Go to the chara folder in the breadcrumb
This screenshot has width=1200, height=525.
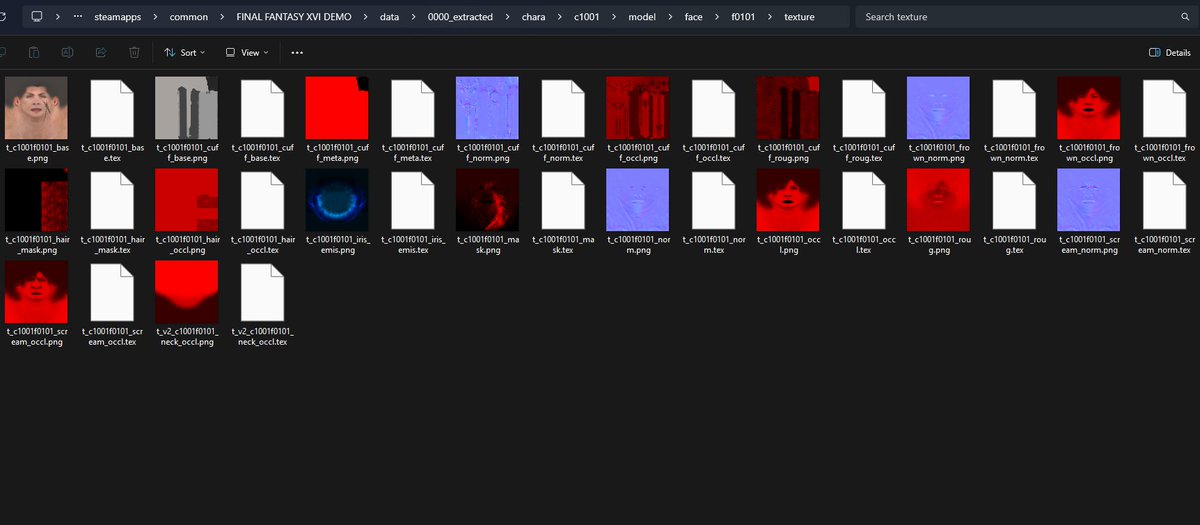click(534, 17)
